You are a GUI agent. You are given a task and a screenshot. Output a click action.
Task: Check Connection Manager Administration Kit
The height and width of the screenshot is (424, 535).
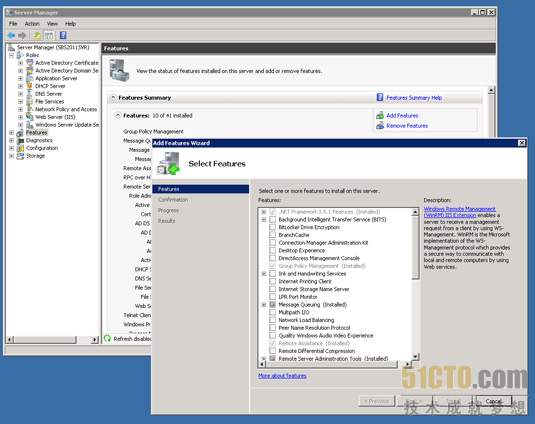272,243
